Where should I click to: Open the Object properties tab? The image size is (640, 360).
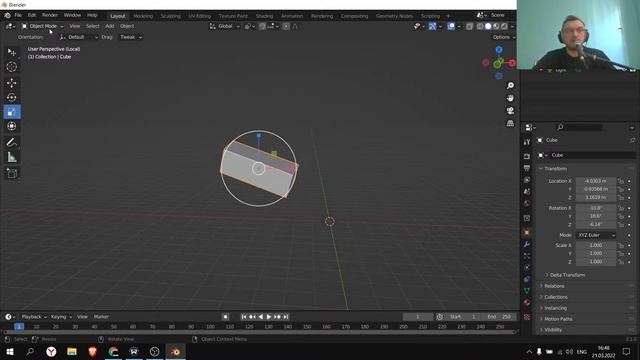[527, 233]
